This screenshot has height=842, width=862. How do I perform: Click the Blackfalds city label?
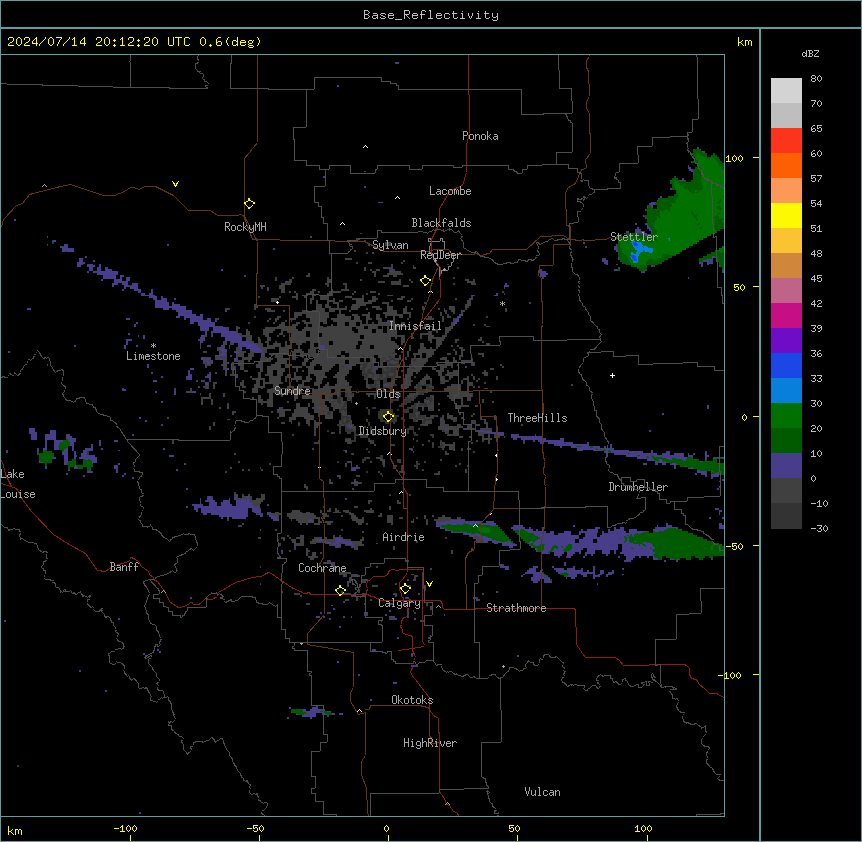[441, 223]
